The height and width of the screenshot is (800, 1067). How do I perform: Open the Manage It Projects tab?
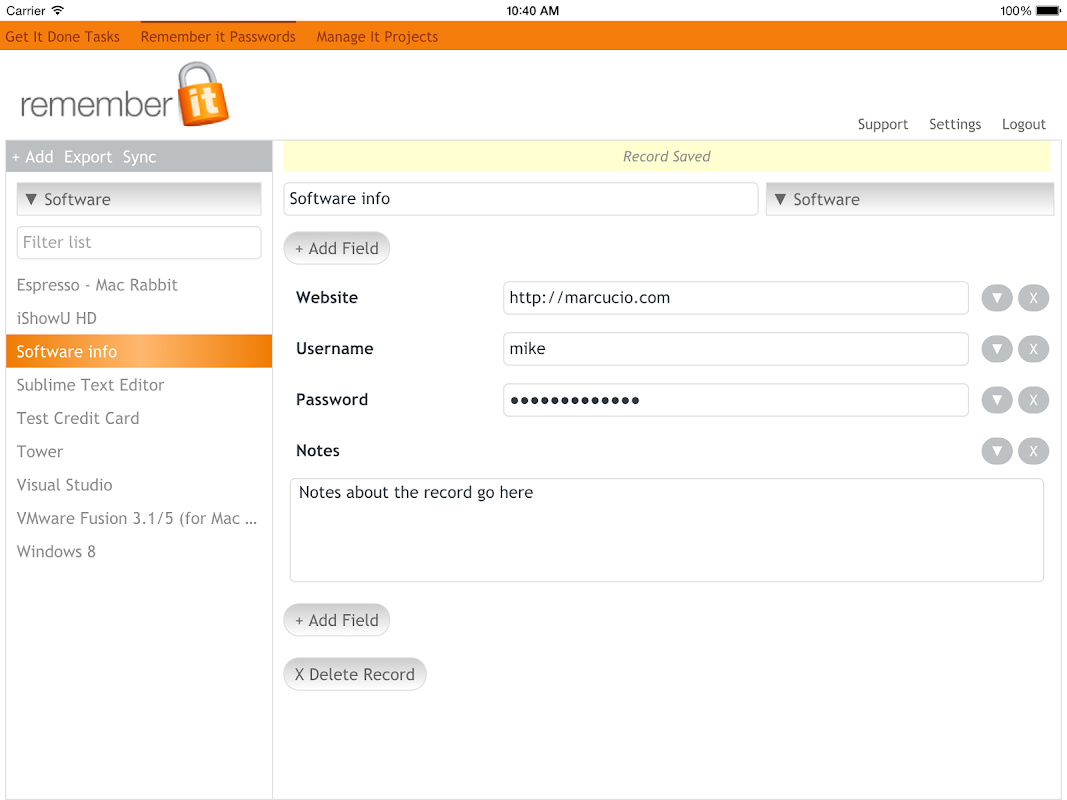(377, 37)
